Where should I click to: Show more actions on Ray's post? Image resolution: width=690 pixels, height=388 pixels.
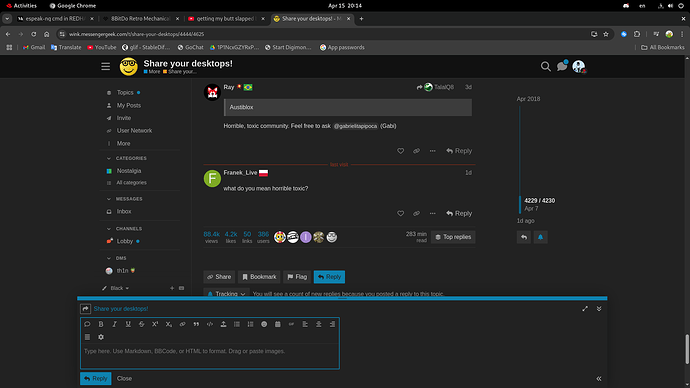click(433, 151)
